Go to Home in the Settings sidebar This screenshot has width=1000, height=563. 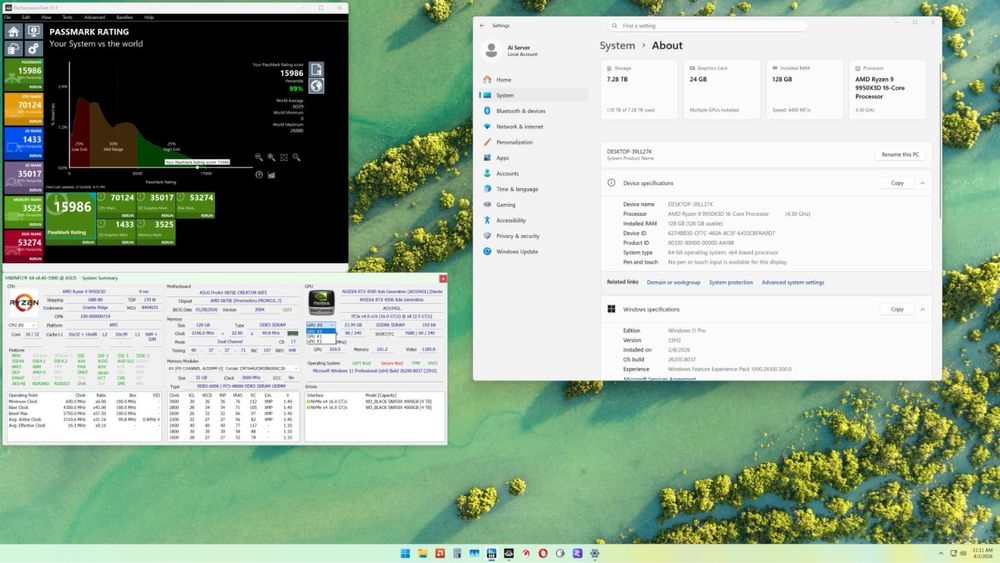pos(534,80)
